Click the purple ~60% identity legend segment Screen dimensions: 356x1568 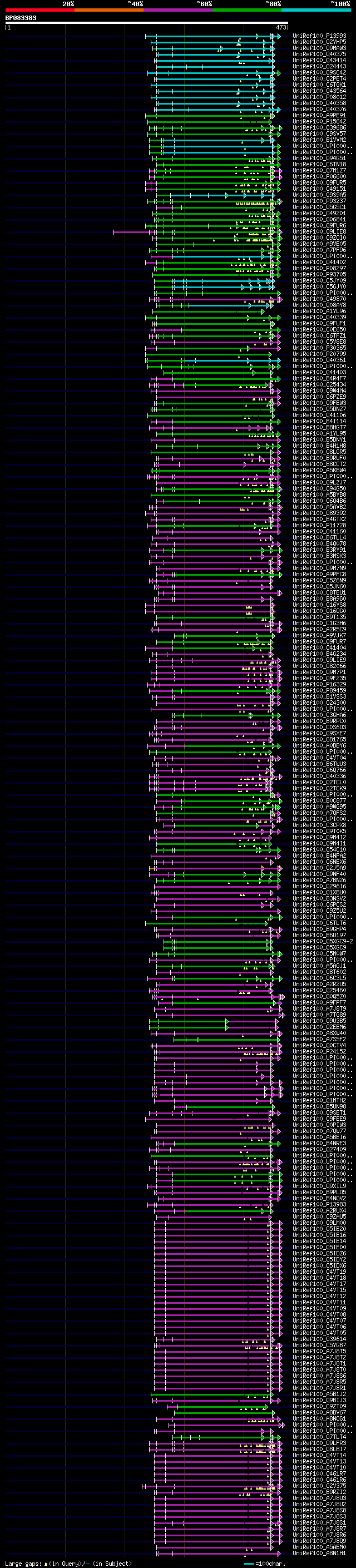(x=179, y=10)
